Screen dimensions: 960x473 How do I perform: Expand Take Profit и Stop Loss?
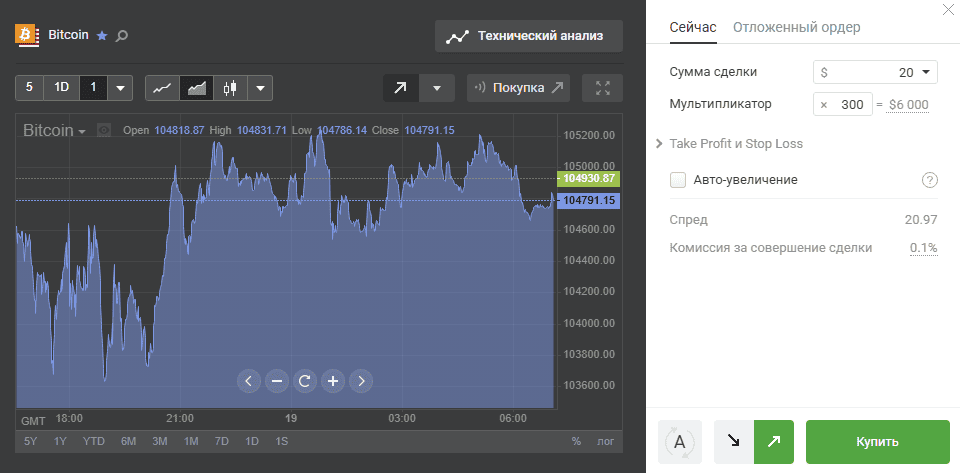click(730, 144)
